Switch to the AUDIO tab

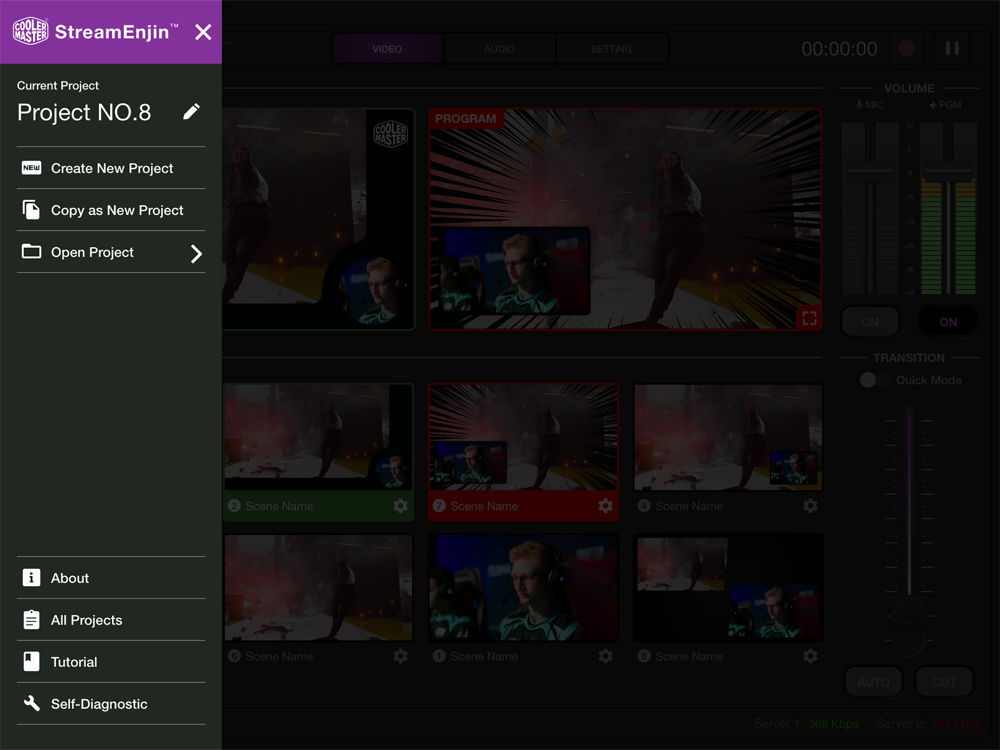(499, 48)
